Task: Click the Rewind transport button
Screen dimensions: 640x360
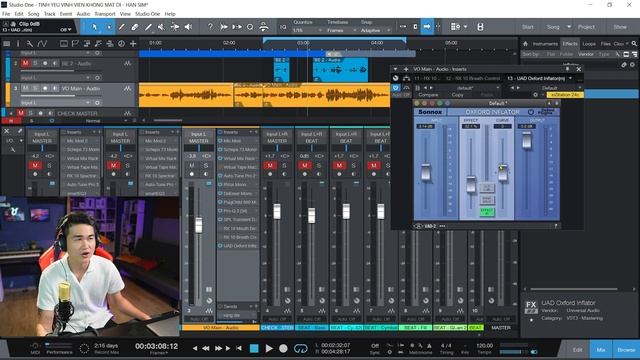Action: [206, 349]
